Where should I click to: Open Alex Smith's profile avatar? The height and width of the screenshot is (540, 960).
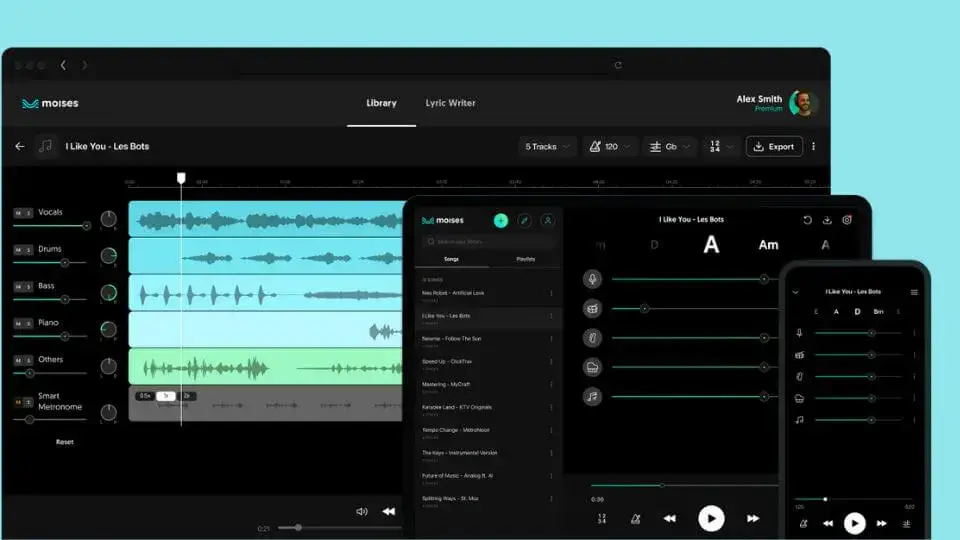pos(803,103)
